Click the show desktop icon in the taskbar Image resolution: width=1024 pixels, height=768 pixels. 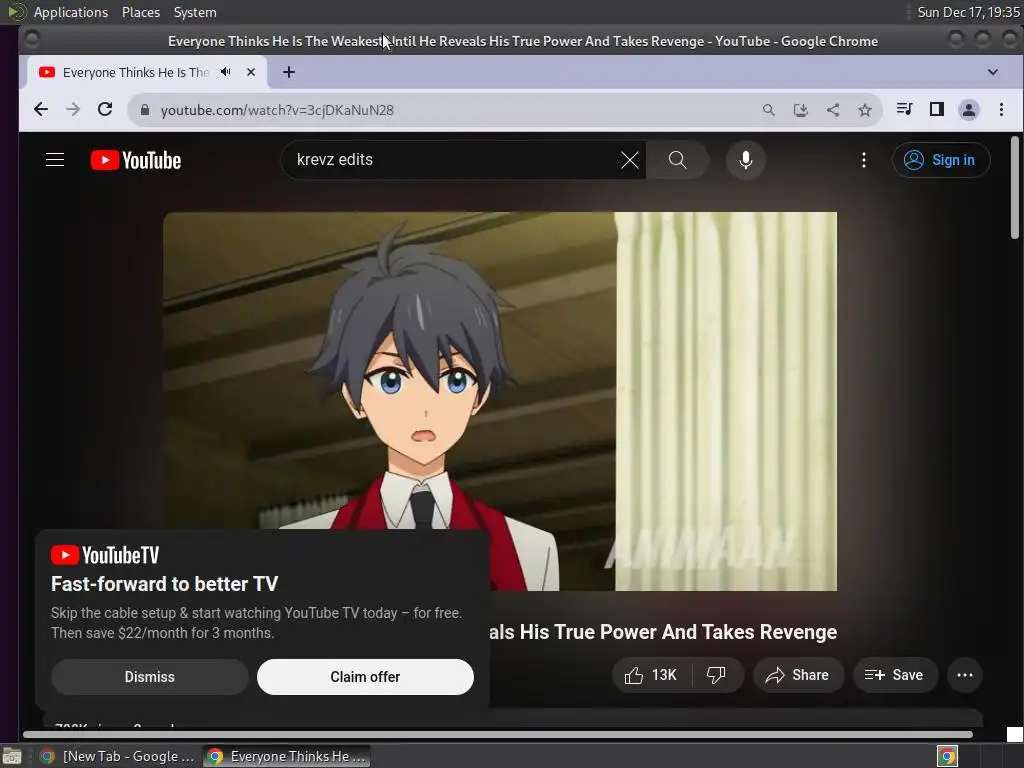12,756
